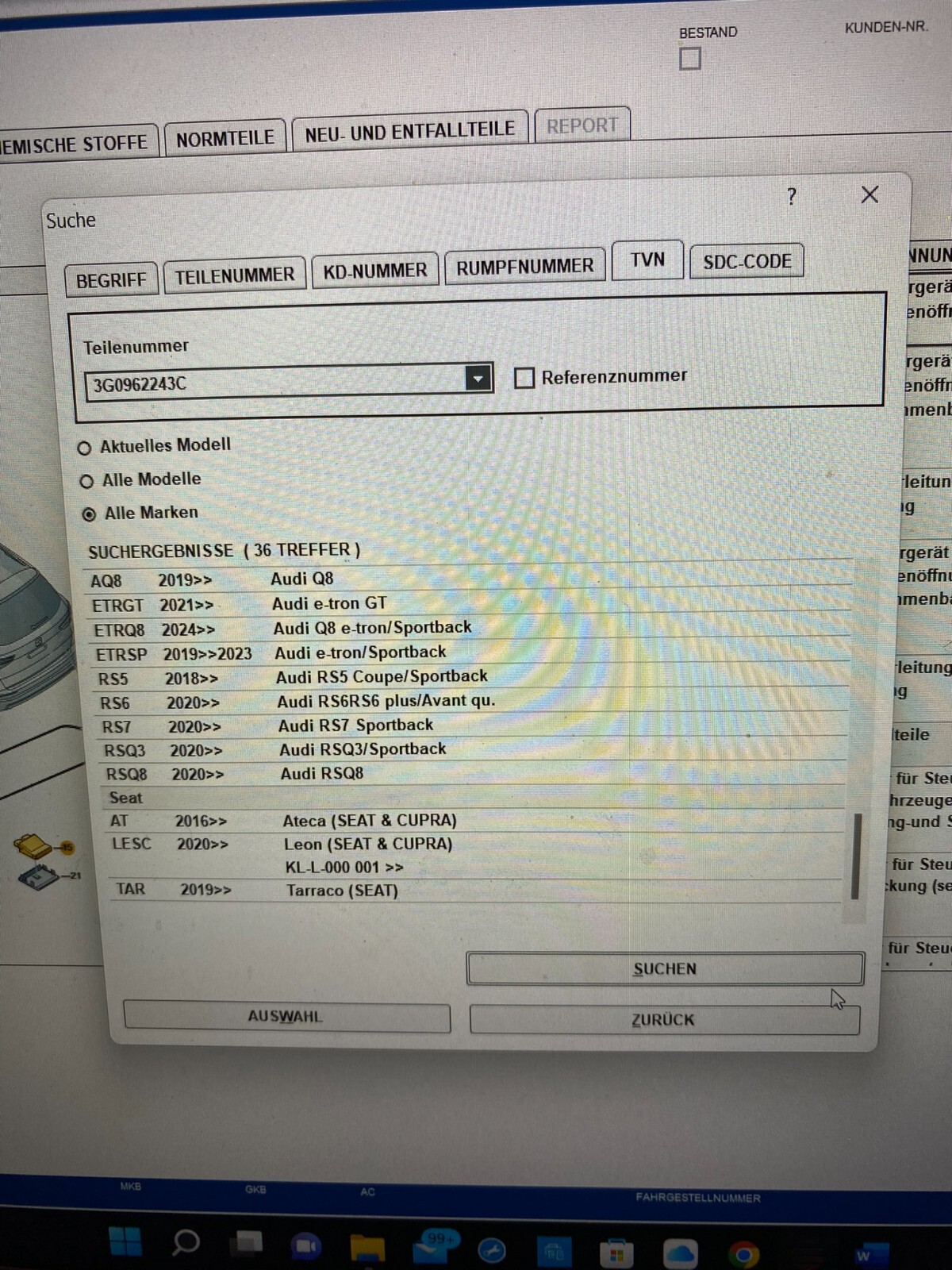Screen dimensions: 952x1270
Task: Click the help question mark in Suche dialog
Action: point(791,197)
